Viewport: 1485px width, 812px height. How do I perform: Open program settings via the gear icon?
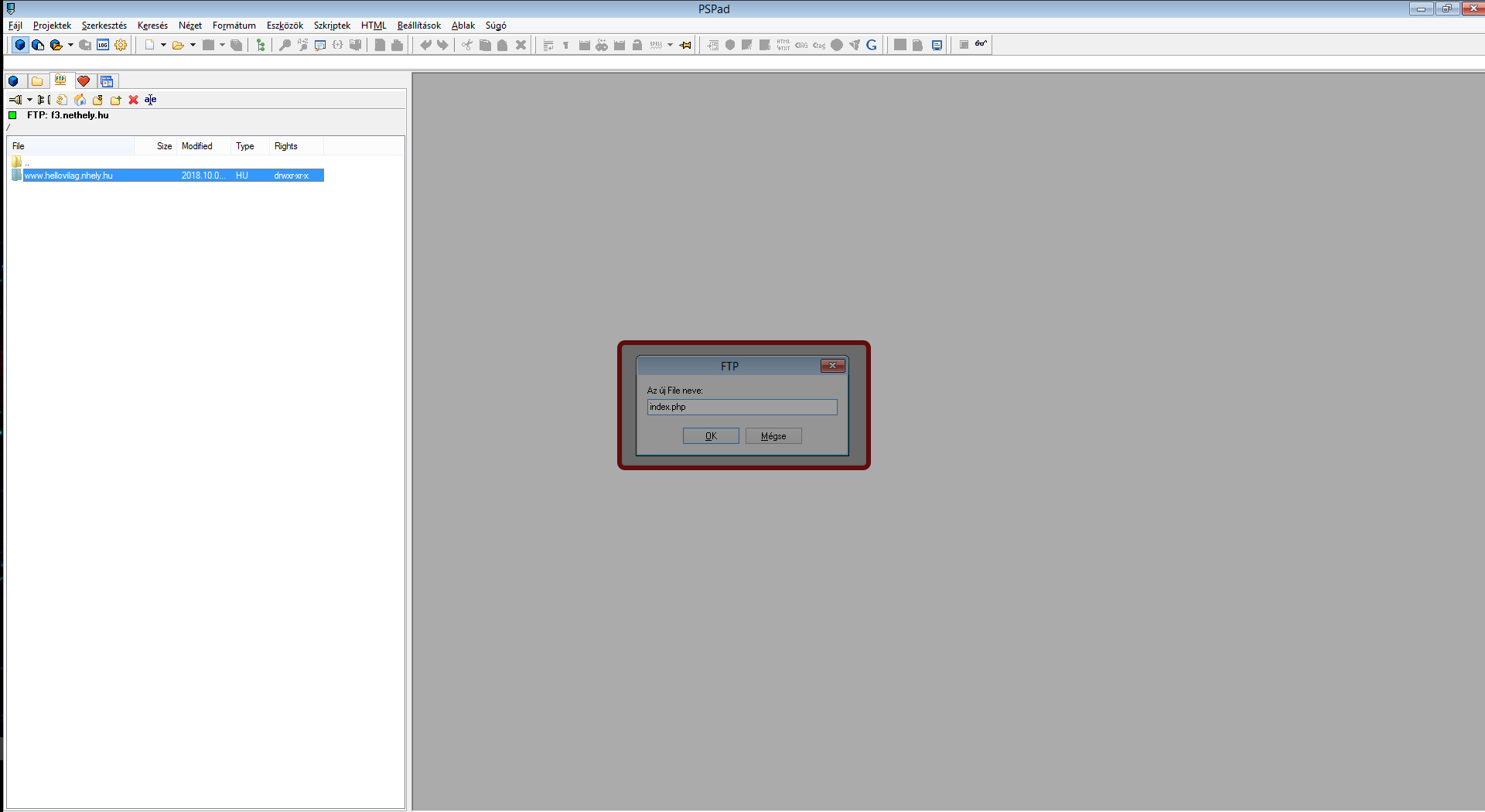pyautogui.click(x=121, y=45)
